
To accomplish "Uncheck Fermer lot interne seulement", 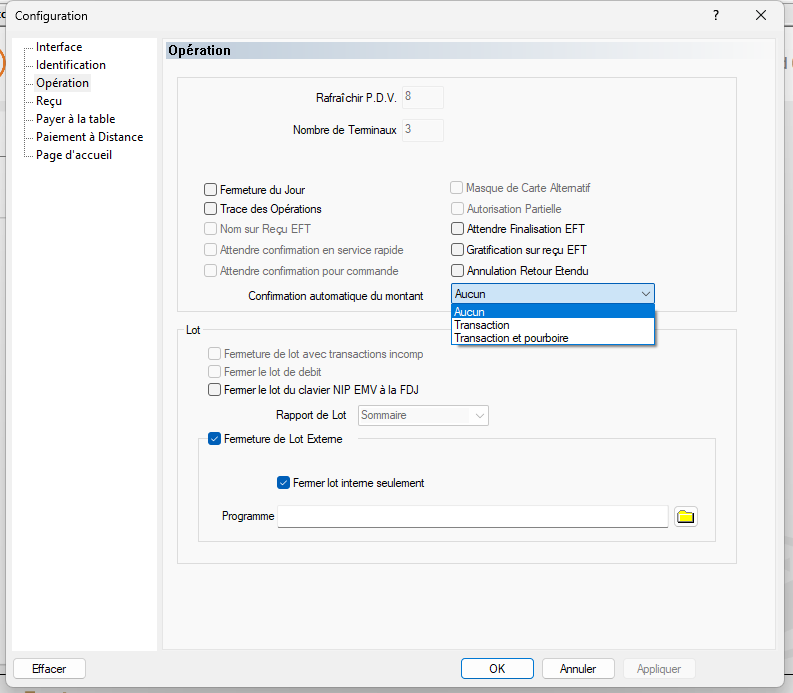I will (x=283, y=483).
